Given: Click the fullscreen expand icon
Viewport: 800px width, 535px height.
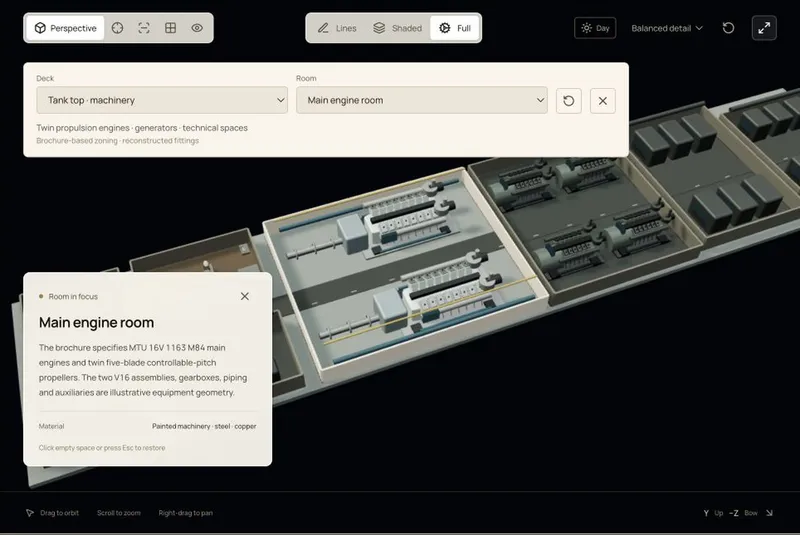Looking at the screenshot, I should (764, 28).
